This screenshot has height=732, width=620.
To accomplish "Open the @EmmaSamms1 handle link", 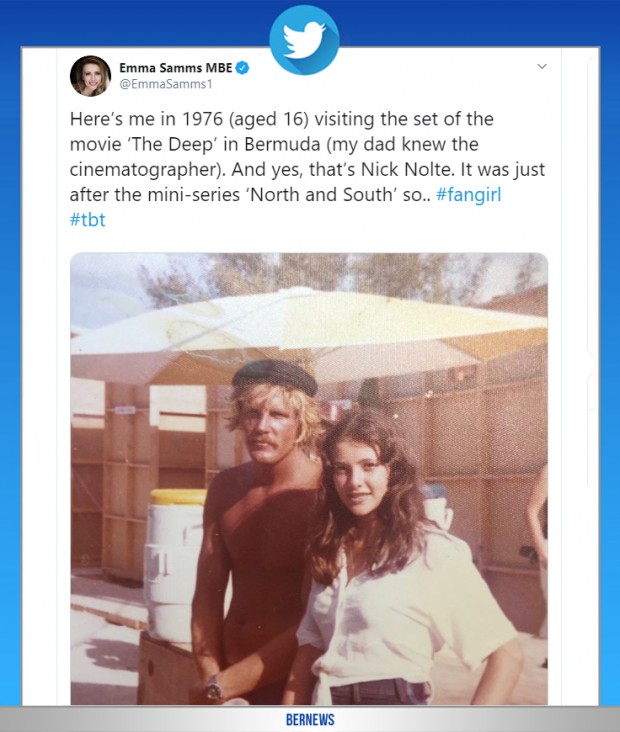I will pyautogui.click(x=166, y=84).
